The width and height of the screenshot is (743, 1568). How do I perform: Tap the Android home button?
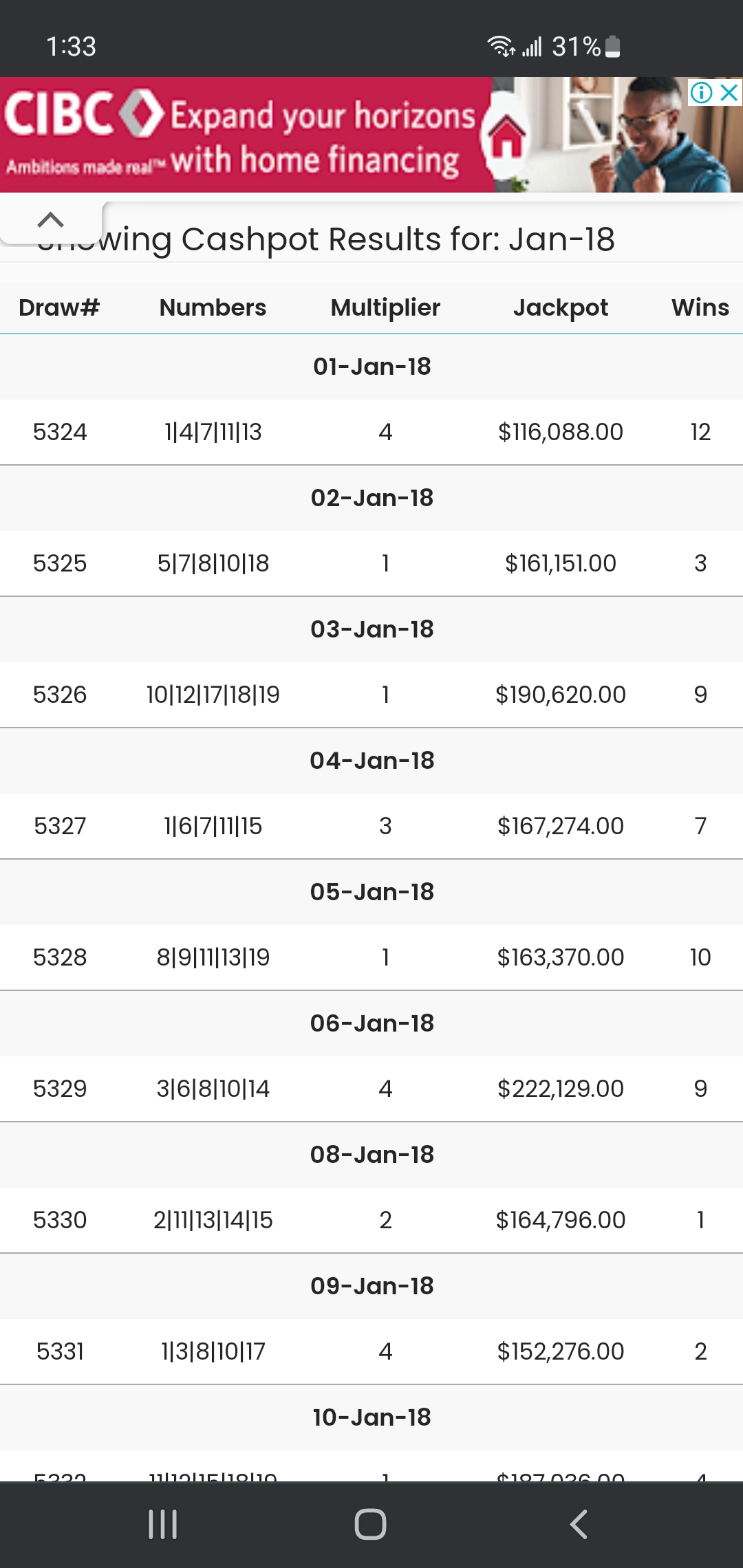[371, 1525]
